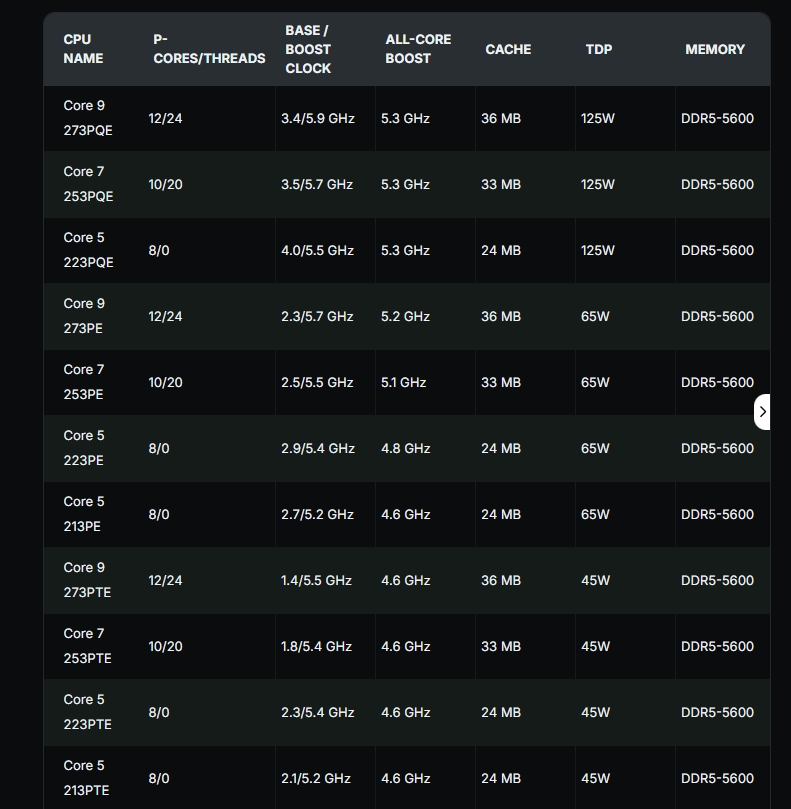
Task: Click the Core 7 253PE cell
Action: pyautogui.click(x=84, y=382)
